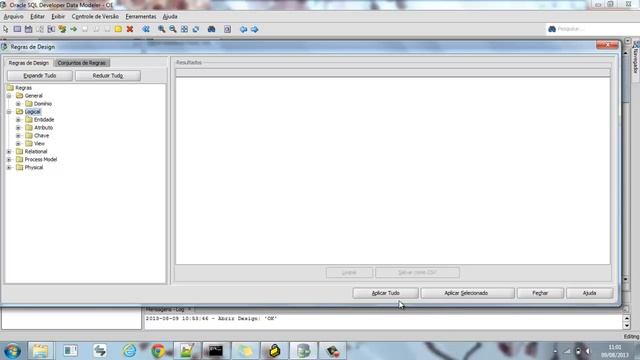Click the Fit Screen toolbar icon
Viewport: 640px width, 360px height.
tap(184, 29)
